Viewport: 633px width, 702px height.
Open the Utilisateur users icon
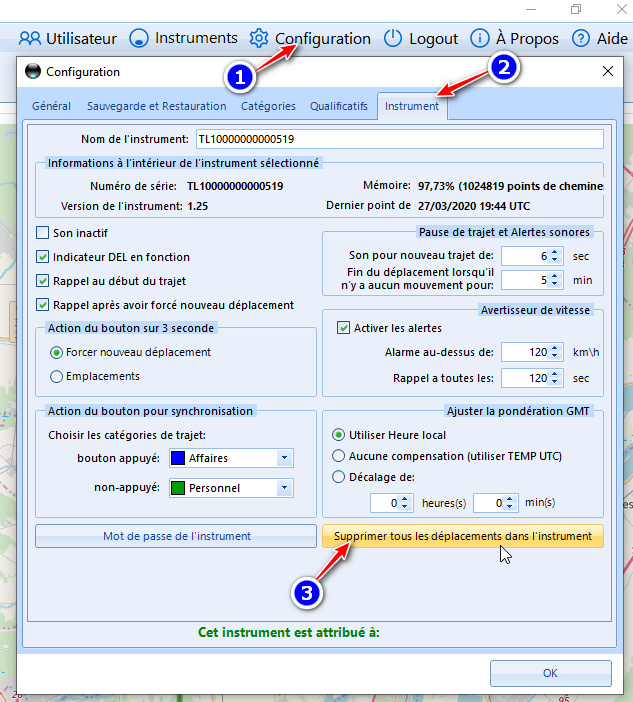30,39
